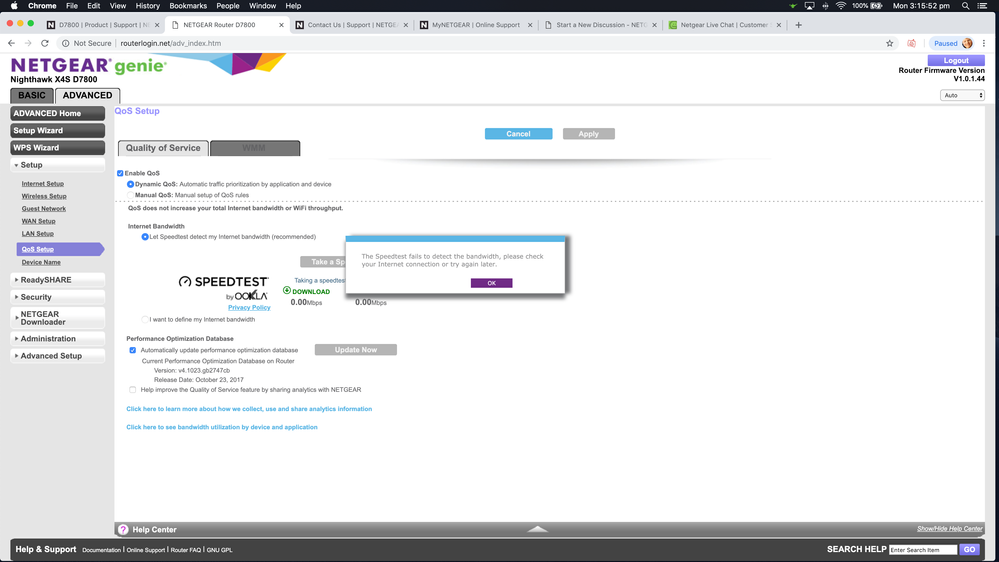Viewport: 999px width, 562px height.
Task: Open the History menu
Action: pos(148,6)
